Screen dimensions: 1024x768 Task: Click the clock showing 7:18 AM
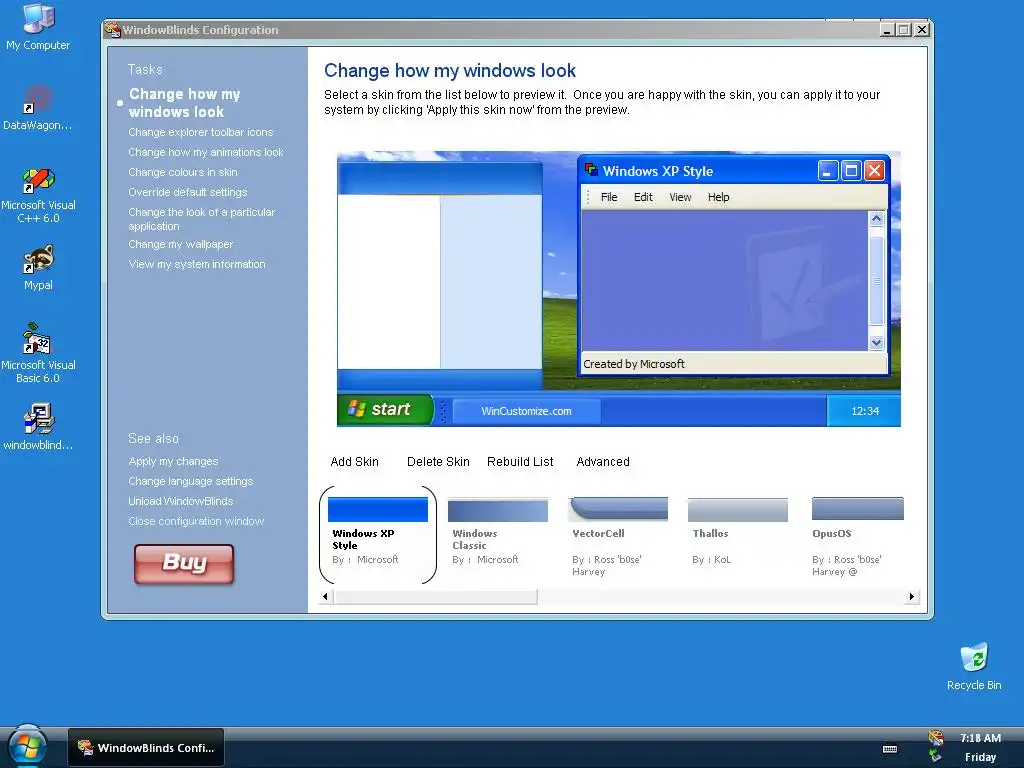click(980, 738)
